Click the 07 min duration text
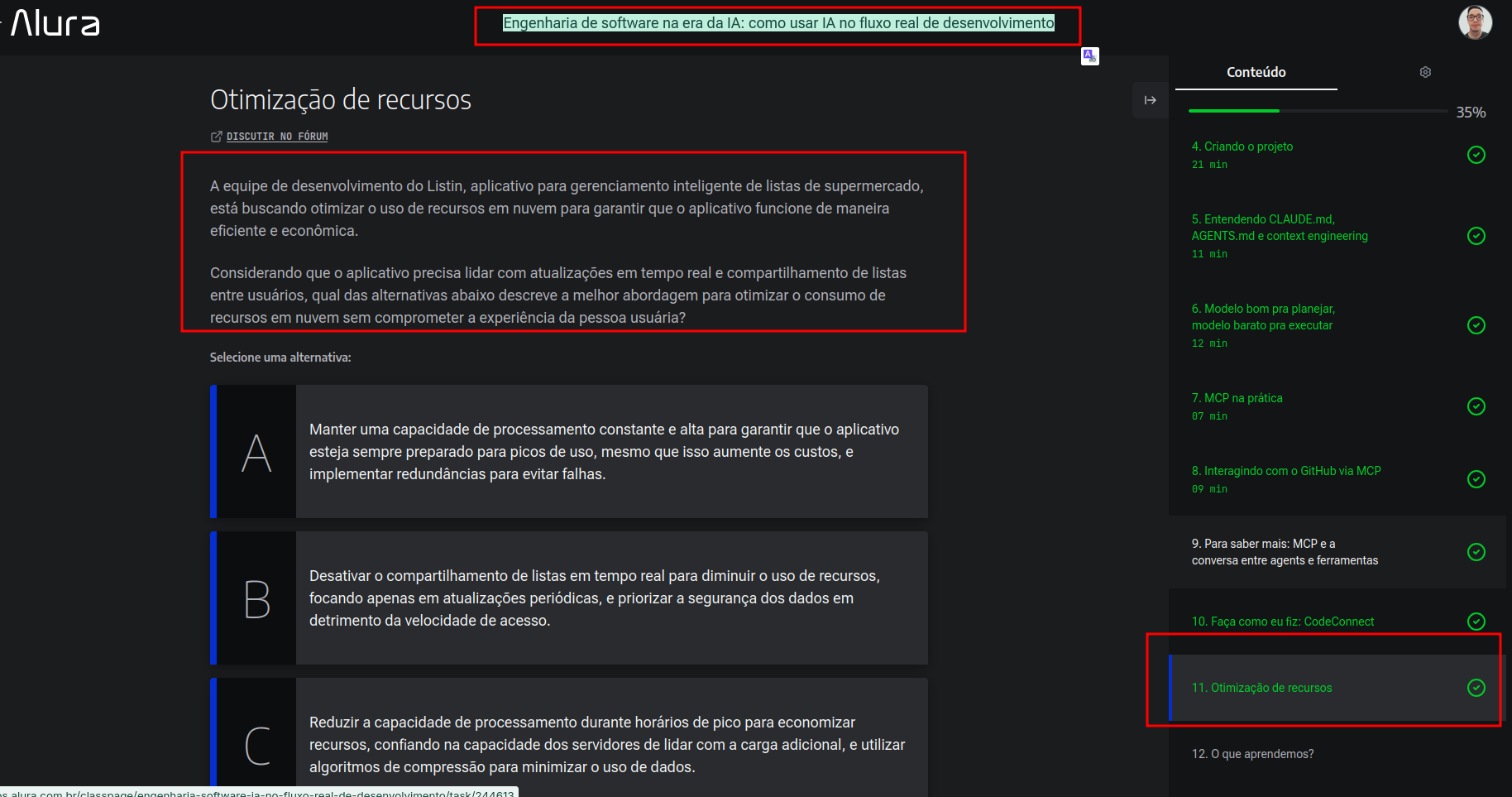Image resolution: width=1512 pixels, height=797 pixels. pyautogui.click(x=1209, y=416)
